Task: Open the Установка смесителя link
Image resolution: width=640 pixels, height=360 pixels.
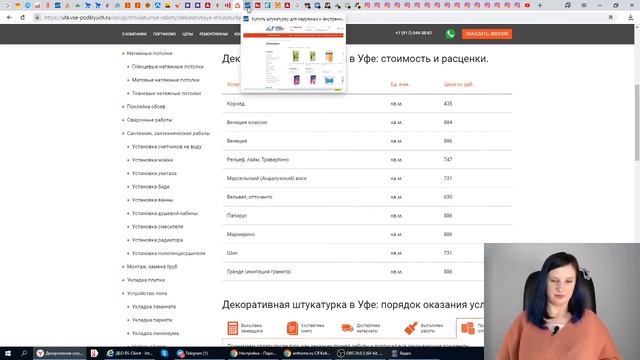Action: [157, 227]
